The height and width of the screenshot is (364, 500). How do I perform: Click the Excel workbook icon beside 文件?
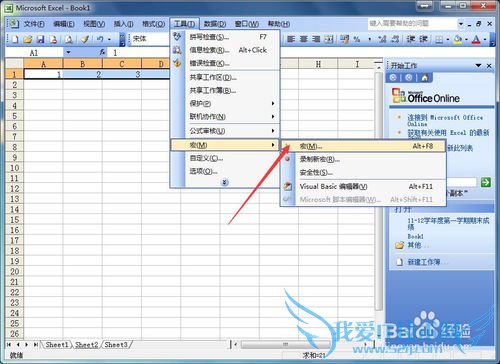[x=13, y=23]
